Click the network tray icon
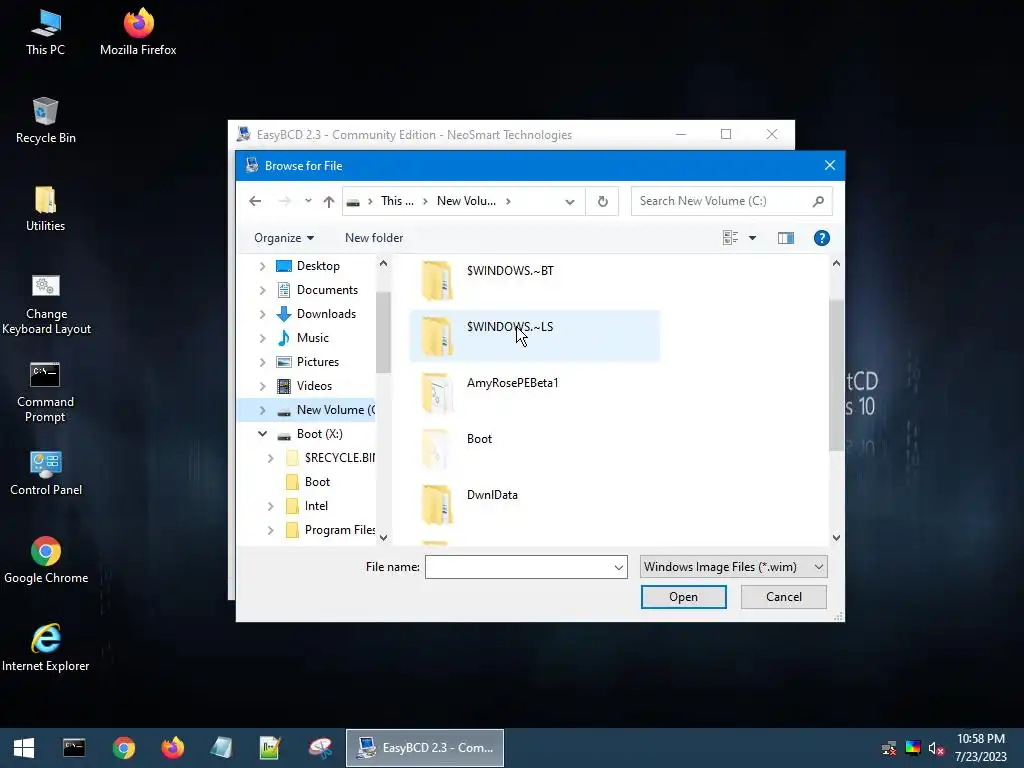 [x=889, y=748]
